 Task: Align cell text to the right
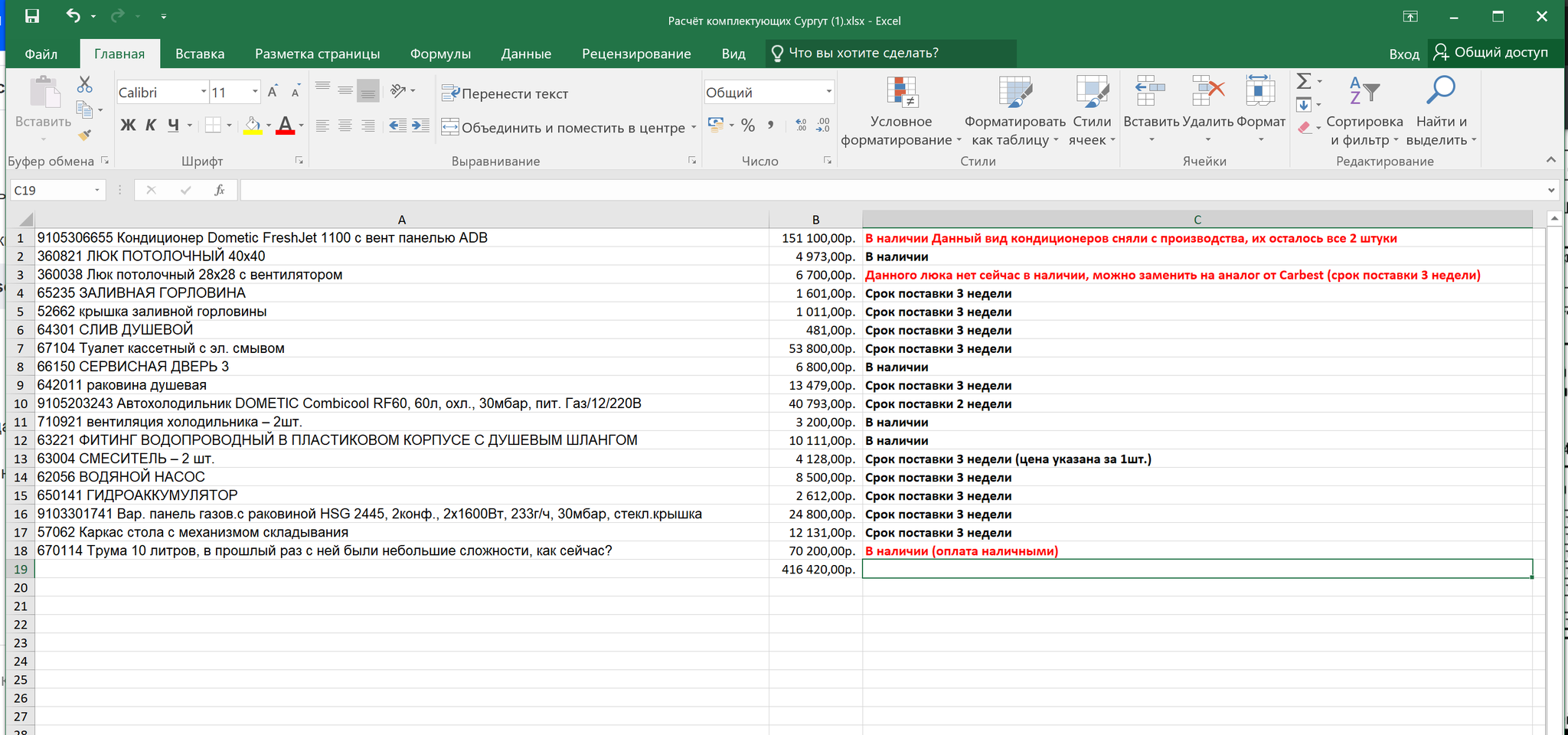(368, 126)
